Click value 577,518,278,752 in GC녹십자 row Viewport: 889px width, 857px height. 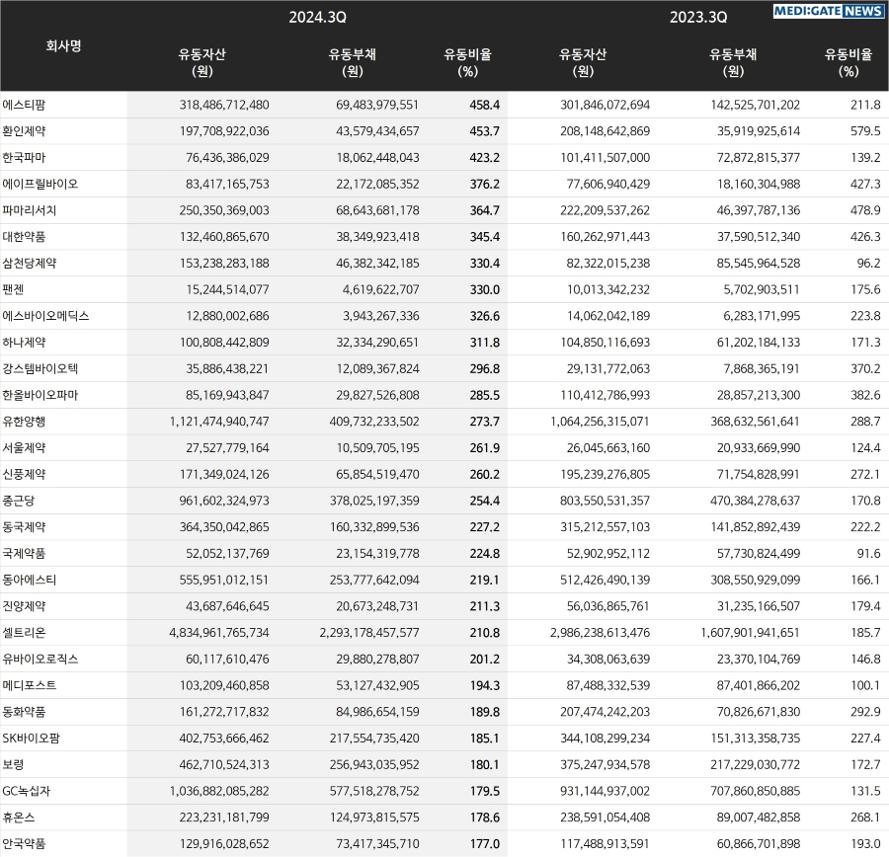pyautogui.click(x=375, y=791)
